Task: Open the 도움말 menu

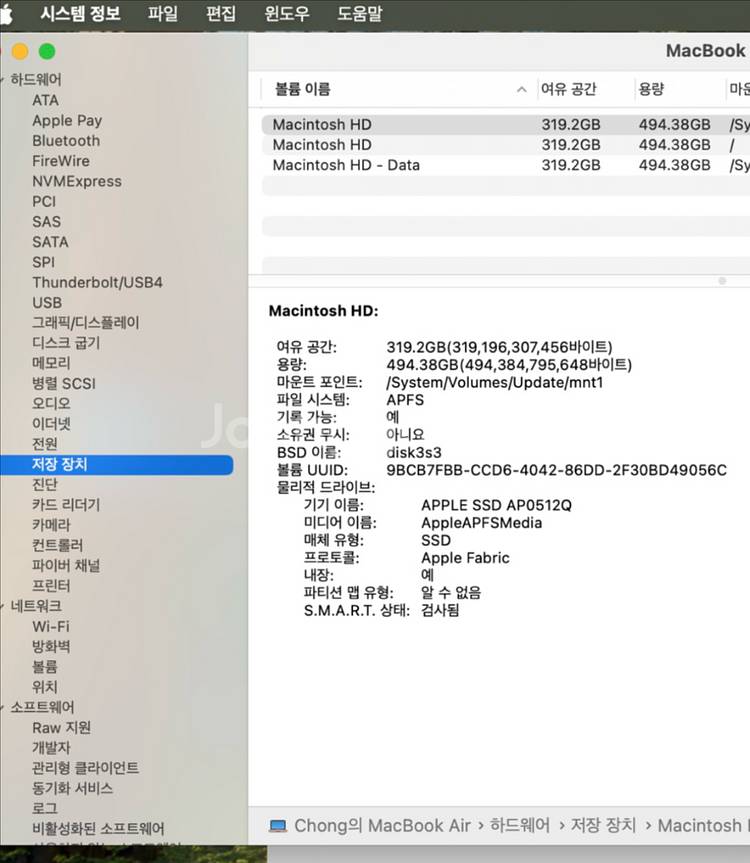Action: coord(359,13)
